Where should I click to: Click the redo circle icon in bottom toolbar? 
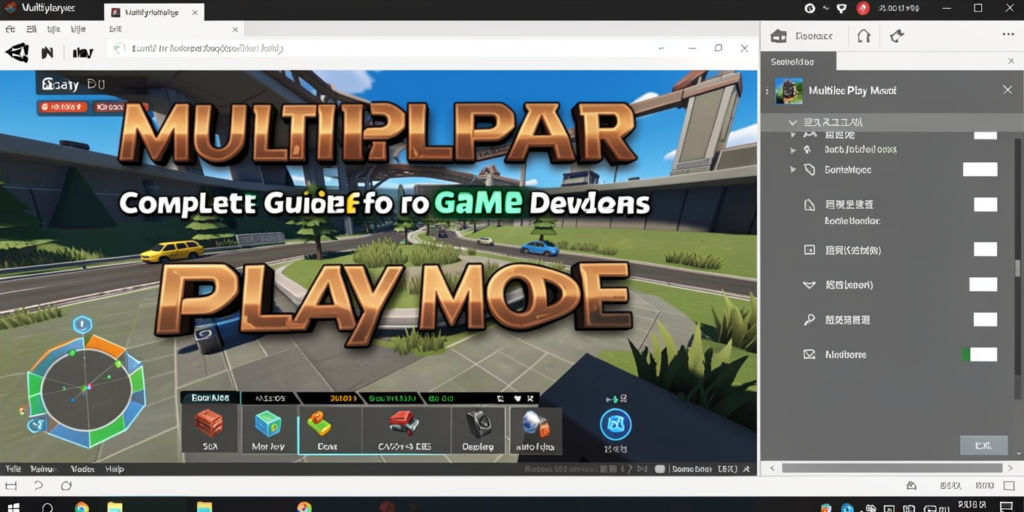[66, 486]
